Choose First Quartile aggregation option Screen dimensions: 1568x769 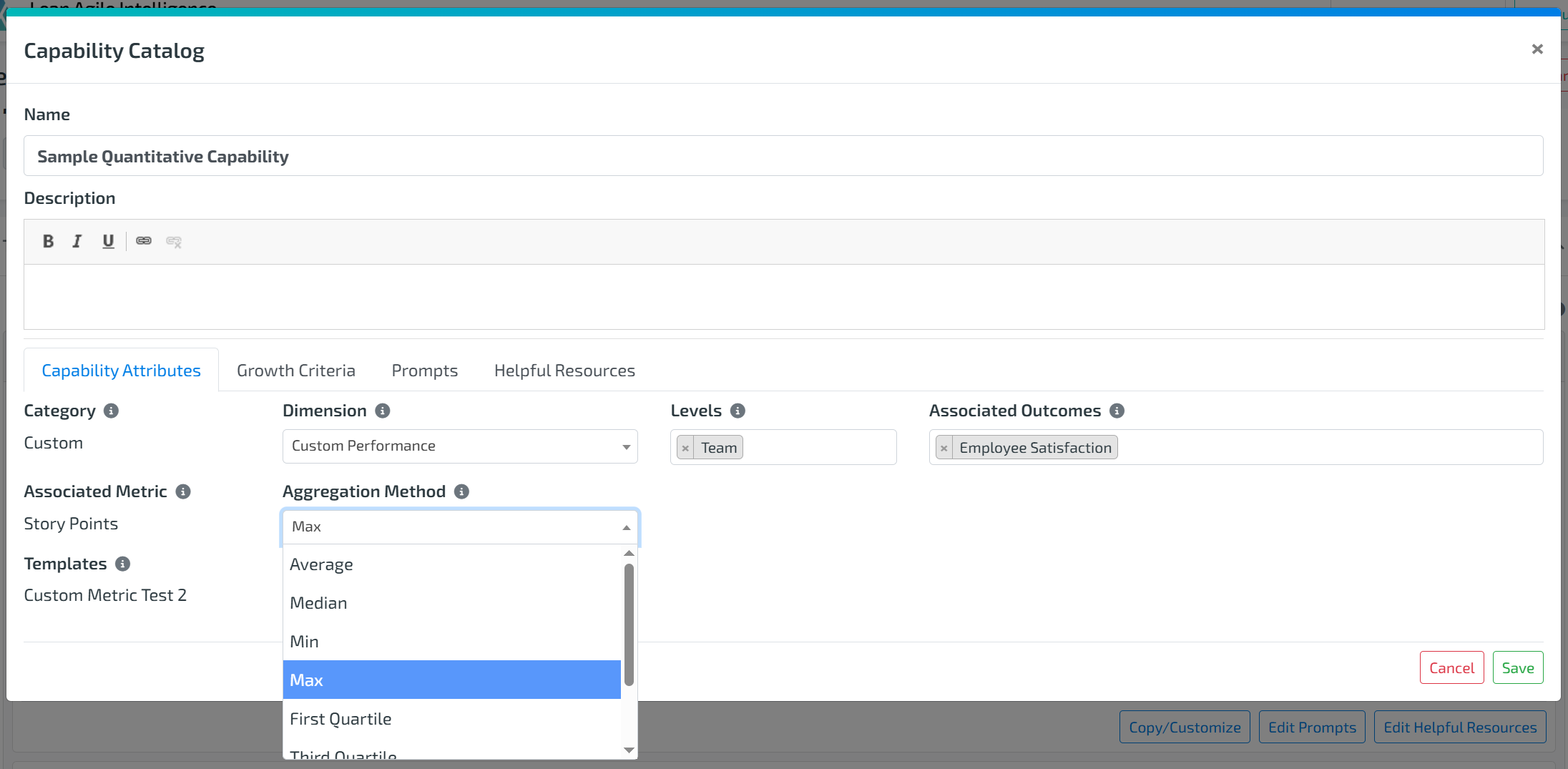[452, 718]
